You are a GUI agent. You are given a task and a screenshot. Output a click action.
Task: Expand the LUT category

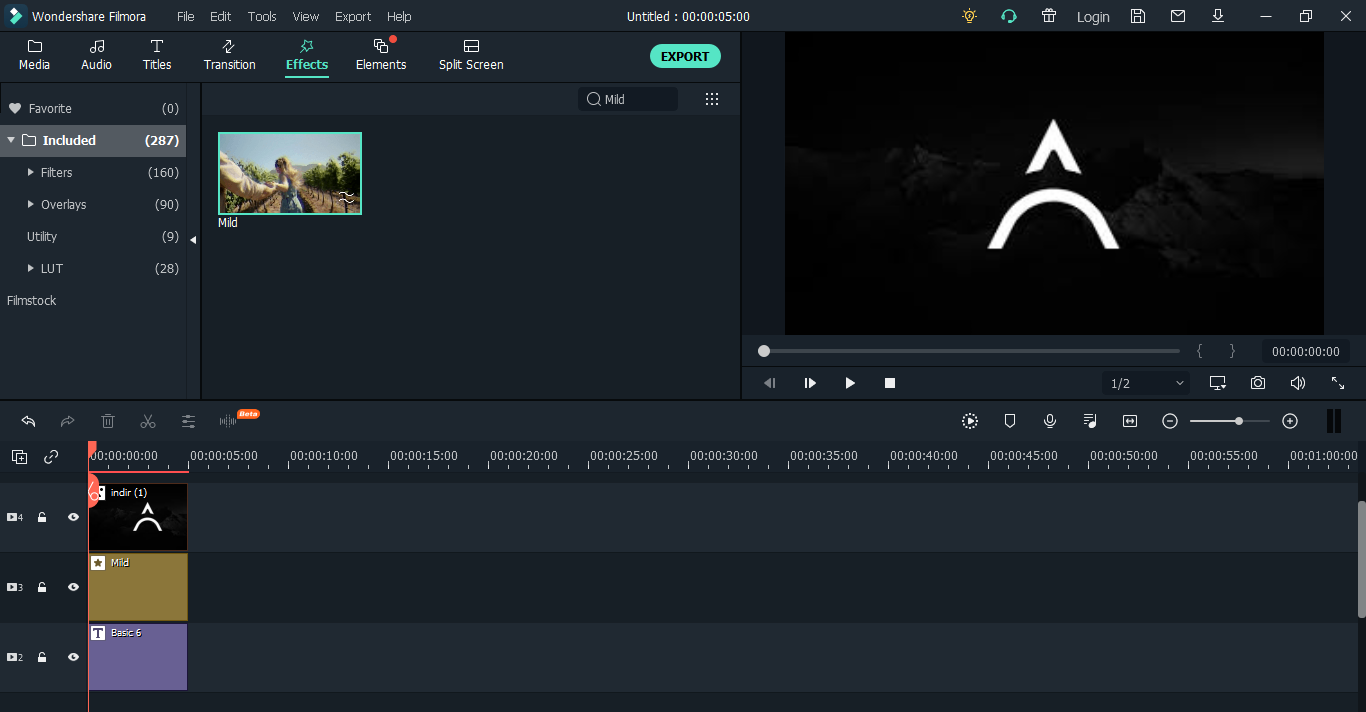click(x=31, y=268)
